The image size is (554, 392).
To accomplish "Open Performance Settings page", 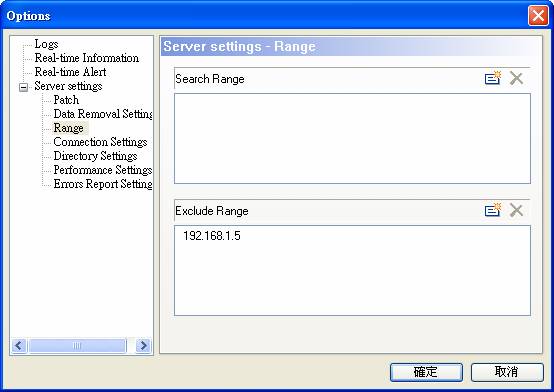I will tap(103, 170).
